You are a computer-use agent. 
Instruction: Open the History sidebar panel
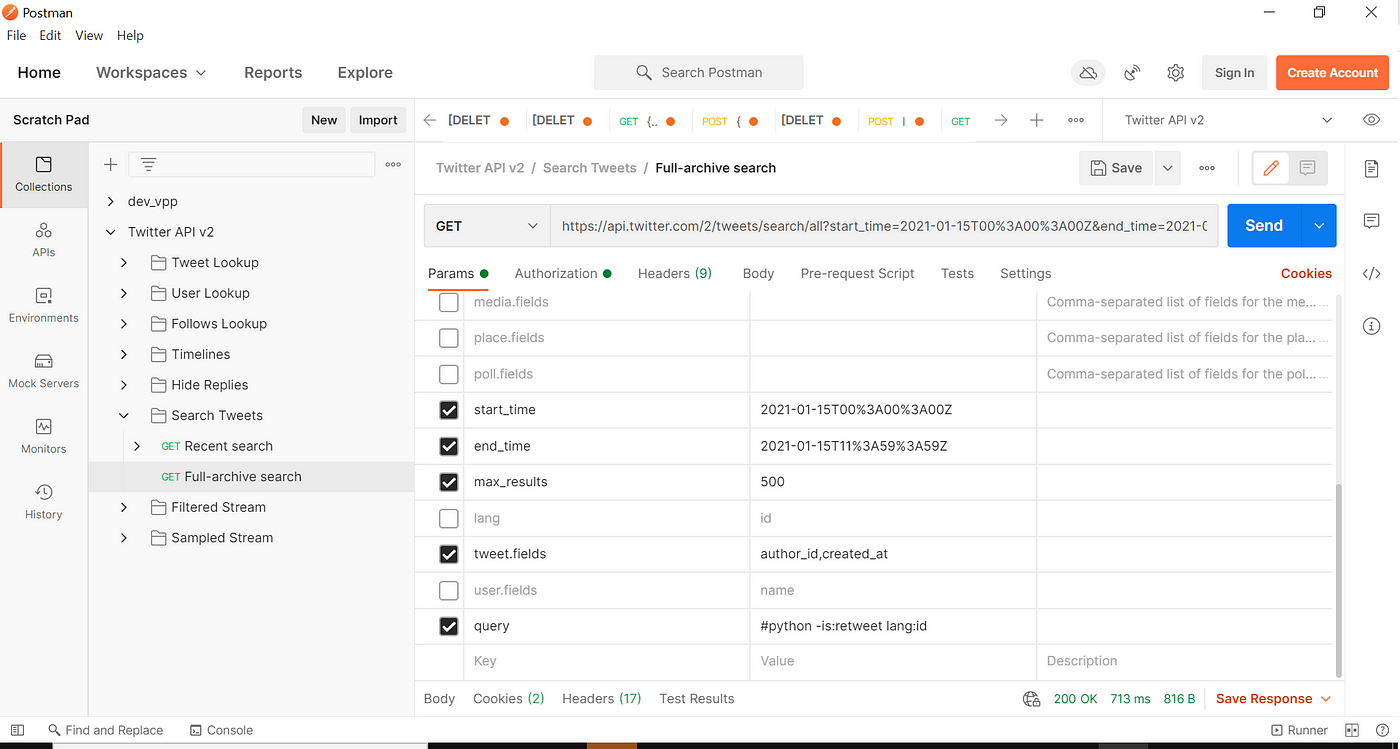coord(44,502)
